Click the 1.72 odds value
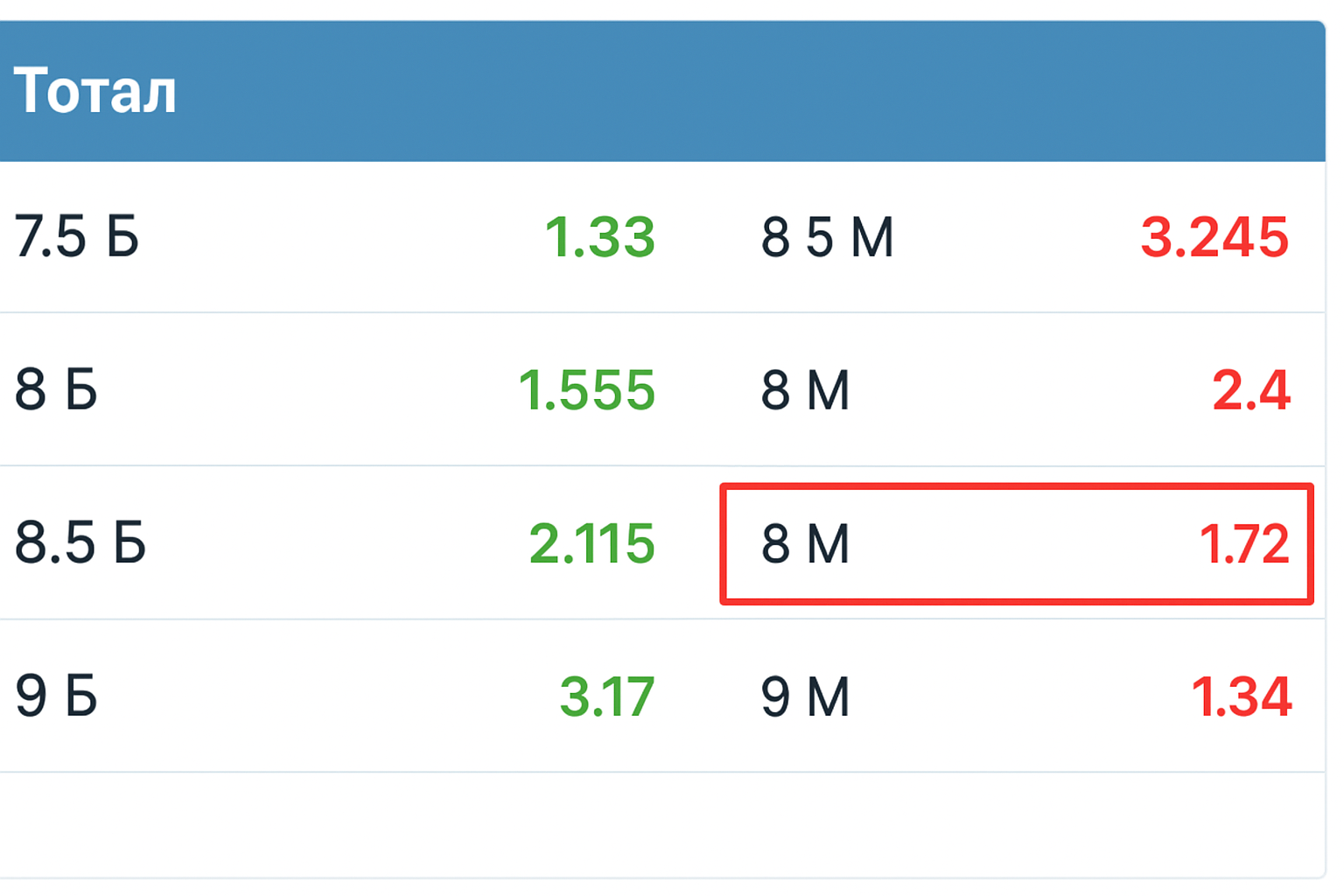The width and height of the screenshot is (1344, 896). [x=1244, y=543]
